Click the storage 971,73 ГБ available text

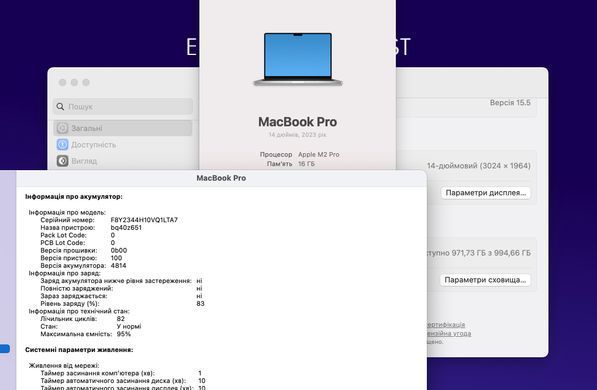point(479,253)
